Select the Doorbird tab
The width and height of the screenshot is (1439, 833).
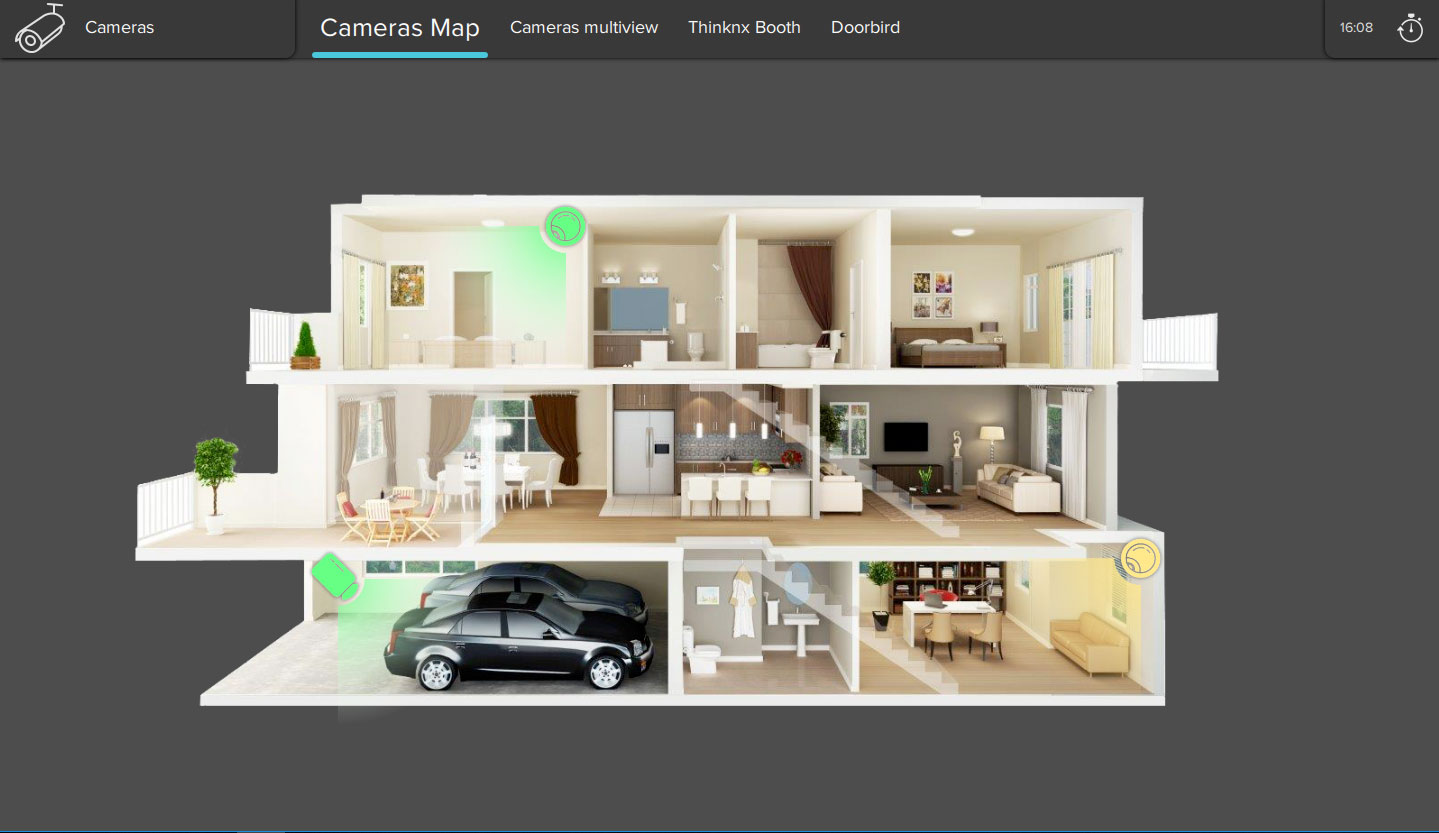[x=865, y=28]
